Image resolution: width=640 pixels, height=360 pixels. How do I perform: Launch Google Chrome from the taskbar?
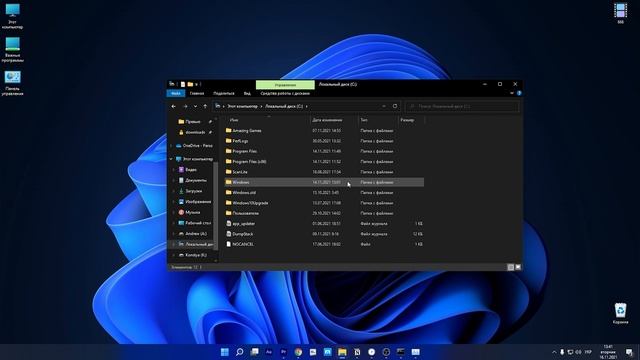click(298, 352)
